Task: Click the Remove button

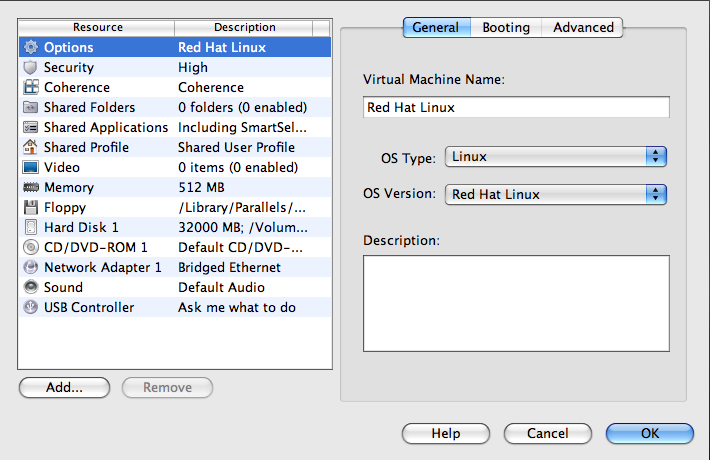Action: click(167, 388)
